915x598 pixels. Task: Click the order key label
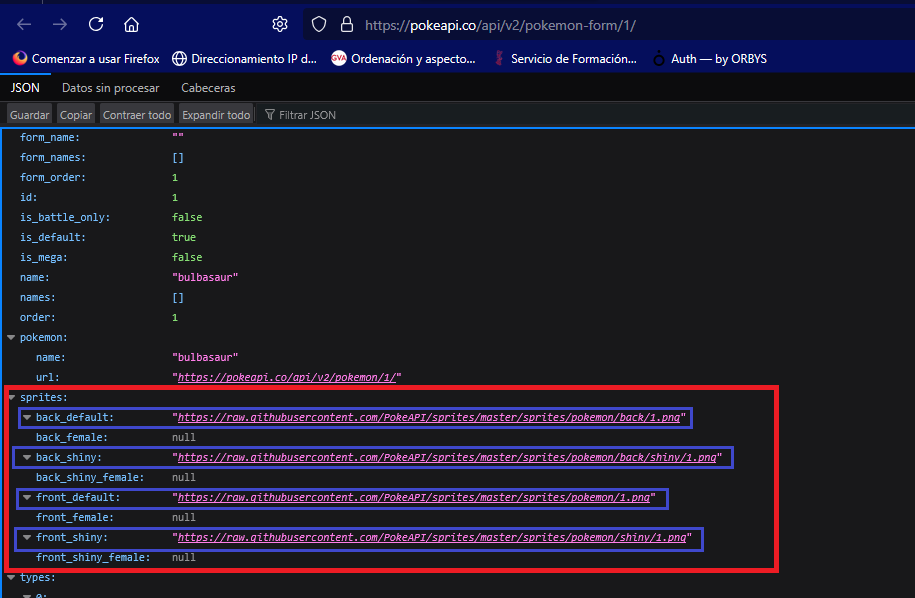coord(37,317)
